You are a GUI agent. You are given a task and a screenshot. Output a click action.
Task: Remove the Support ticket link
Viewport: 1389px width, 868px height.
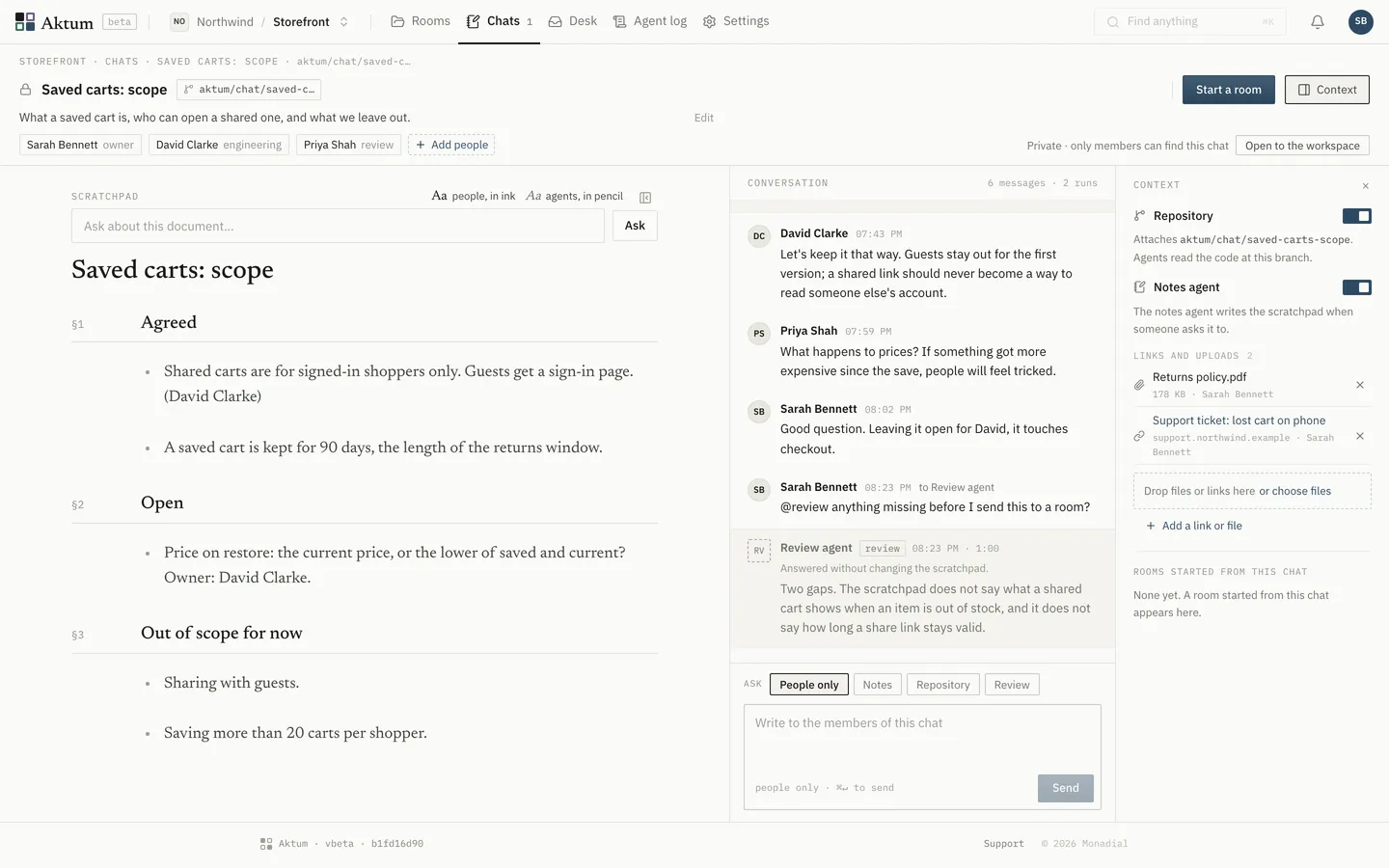tap(1360, 436)
